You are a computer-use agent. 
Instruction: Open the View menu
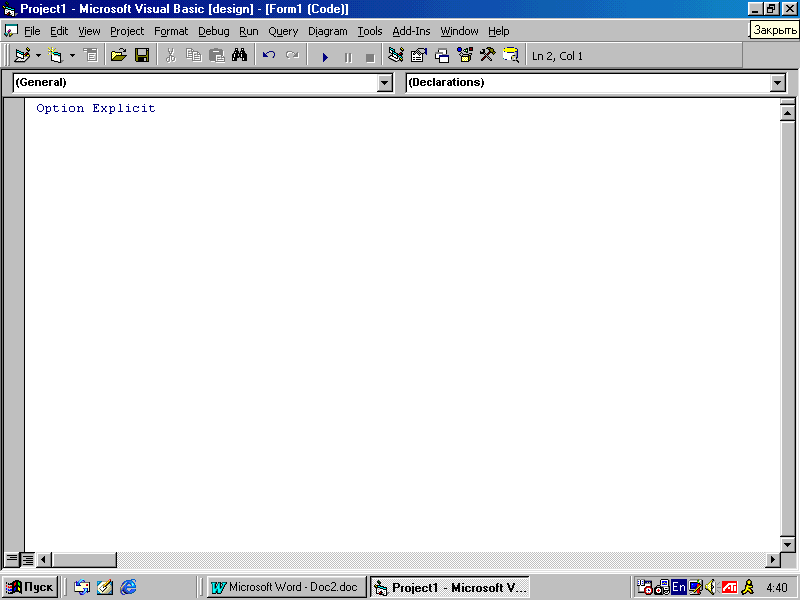click(x=89, y=31)
